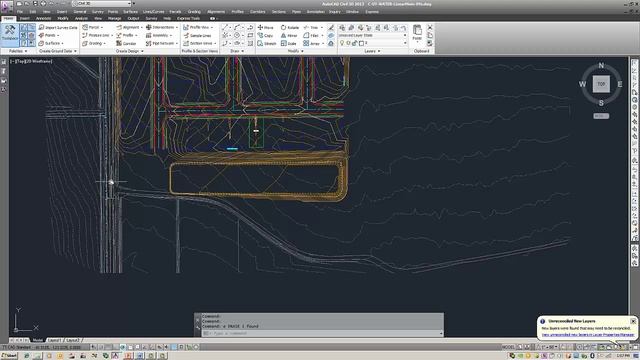Screen dimensions: 640x360
Task: Open the workspace selector dropdown
Action: 102,4
